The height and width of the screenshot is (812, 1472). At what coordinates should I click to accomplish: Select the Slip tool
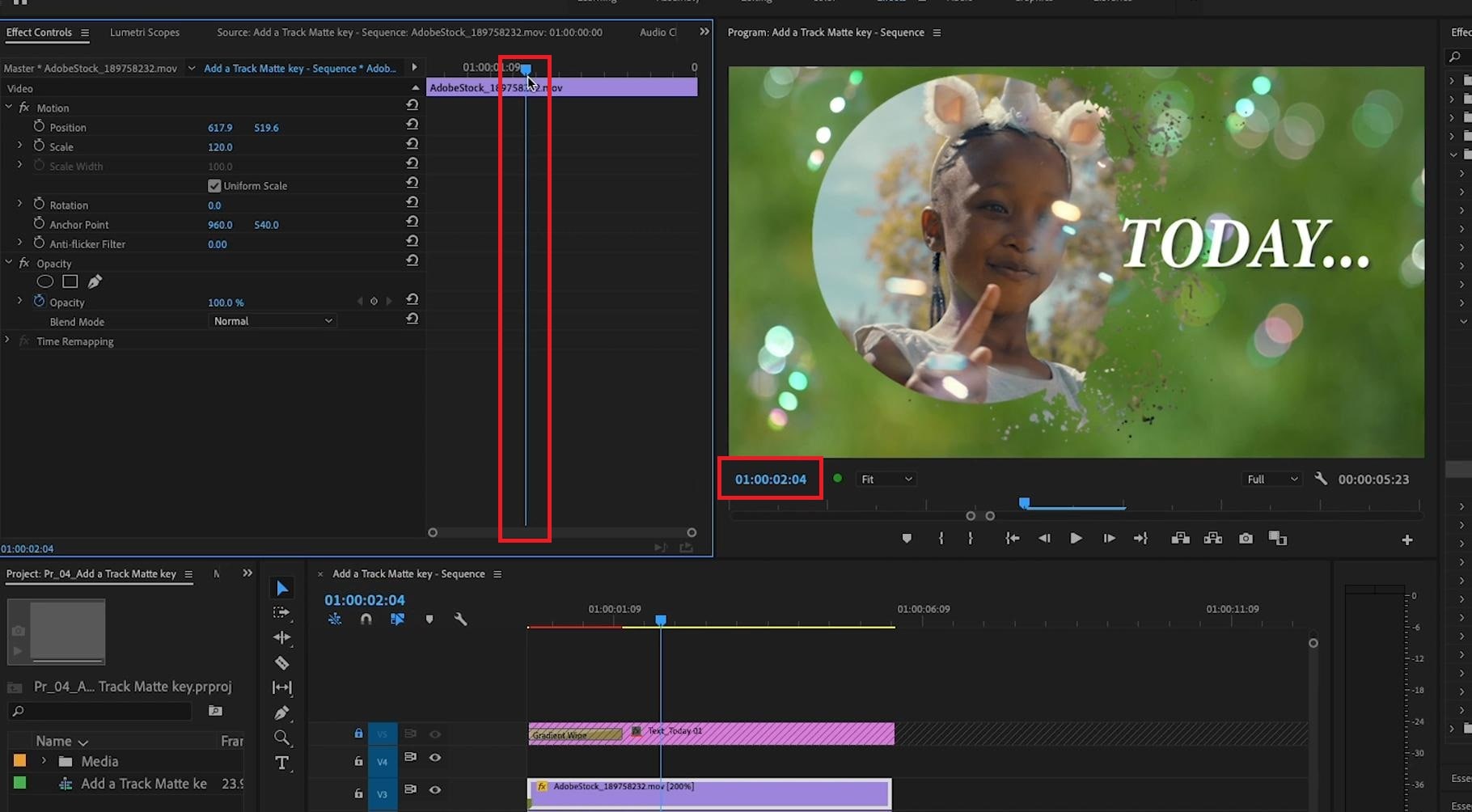[x=281, y=687]
